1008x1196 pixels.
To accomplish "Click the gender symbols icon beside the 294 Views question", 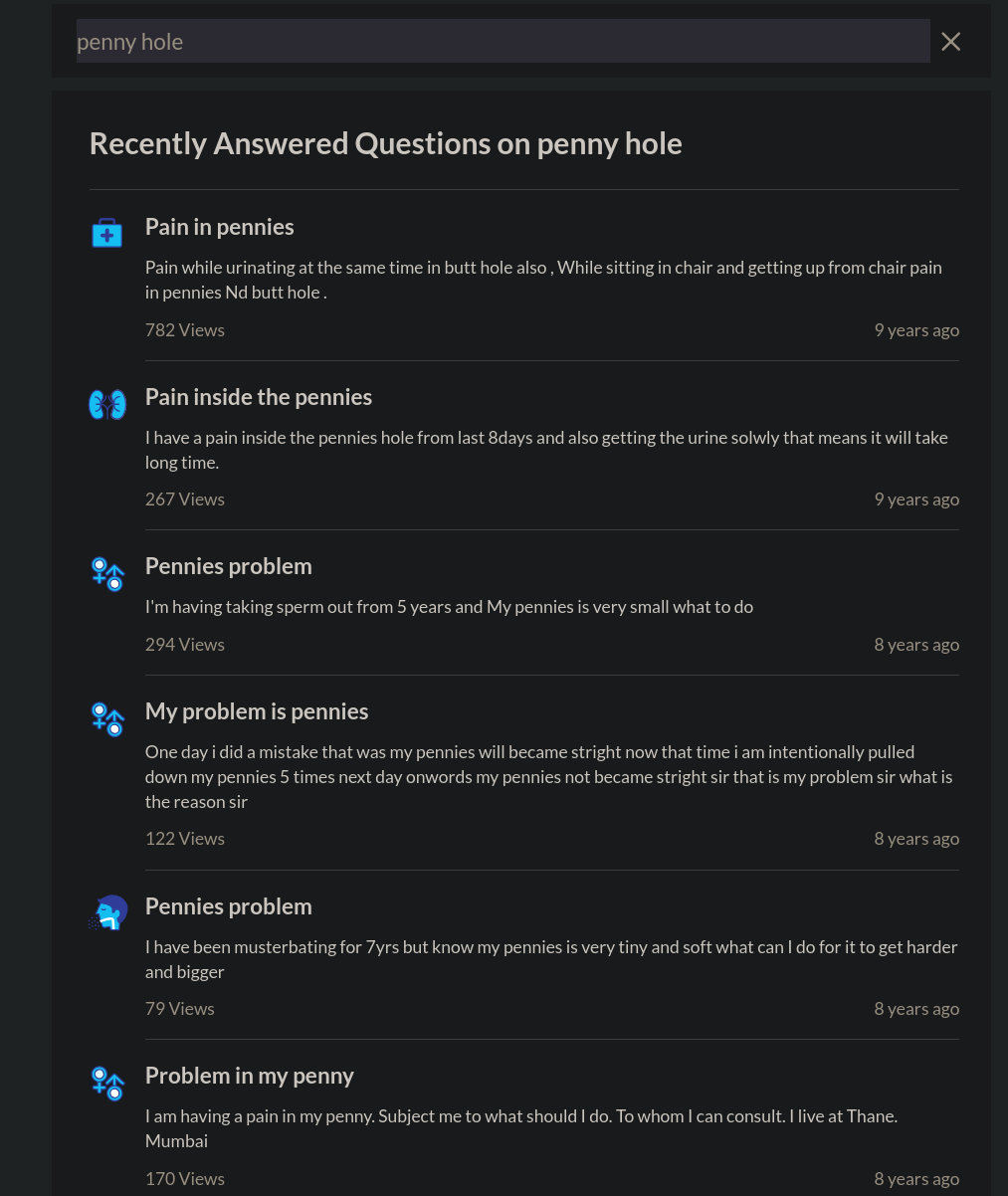I will pos(107,574).
